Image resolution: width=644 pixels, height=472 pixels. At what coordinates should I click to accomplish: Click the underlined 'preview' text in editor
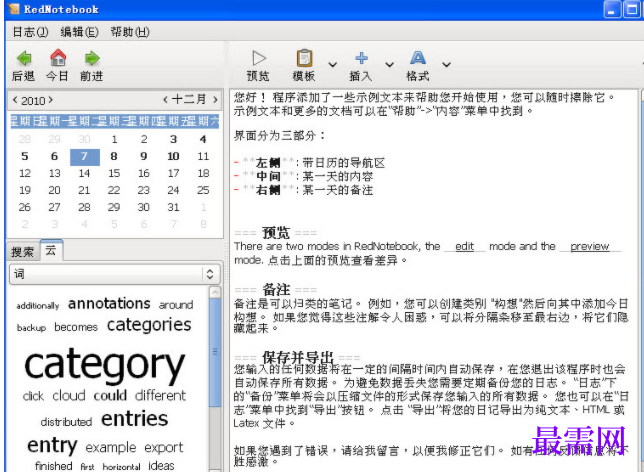click(x=590, y=246)
